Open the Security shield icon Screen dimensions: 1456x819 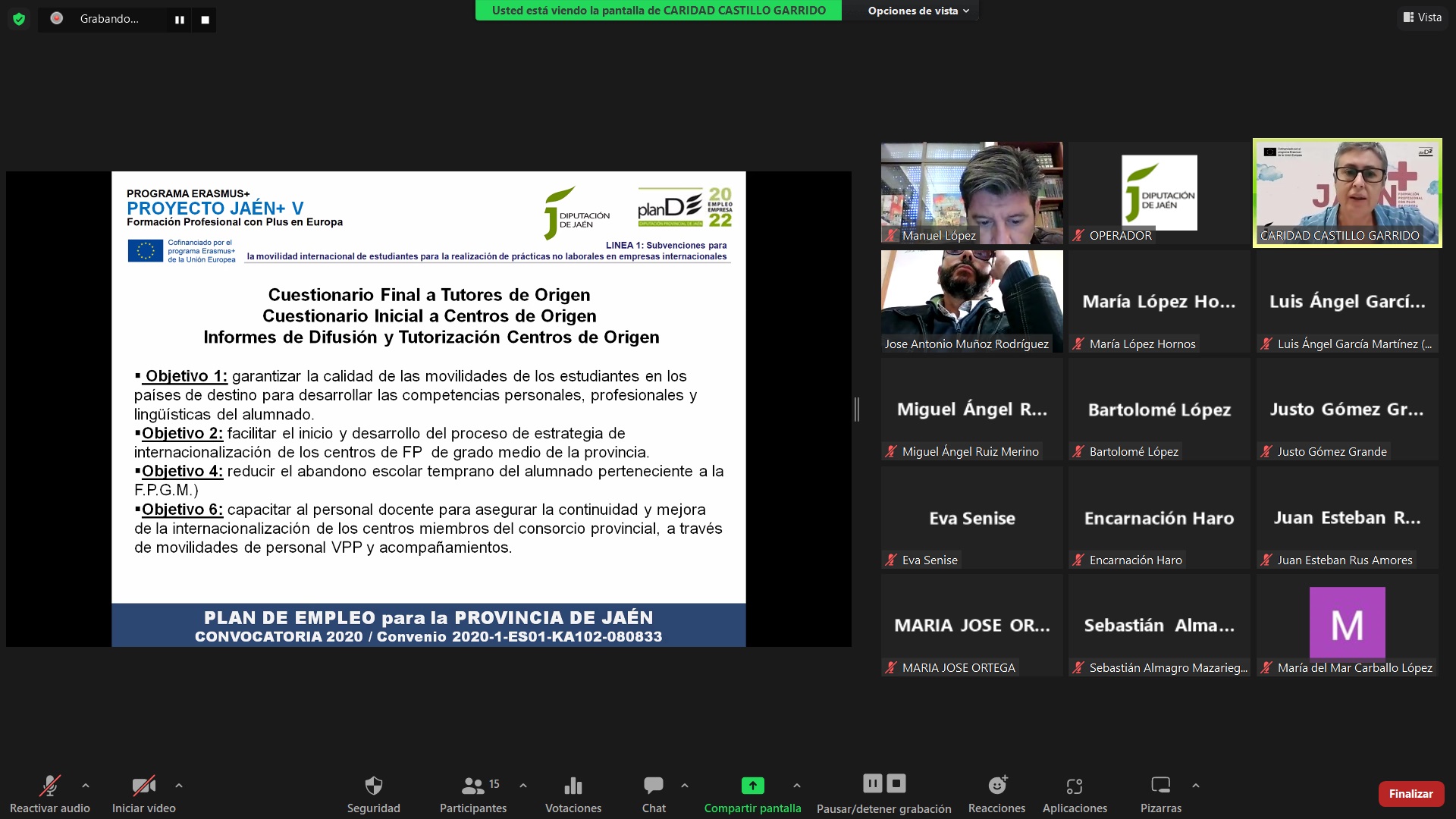[373, 786]
